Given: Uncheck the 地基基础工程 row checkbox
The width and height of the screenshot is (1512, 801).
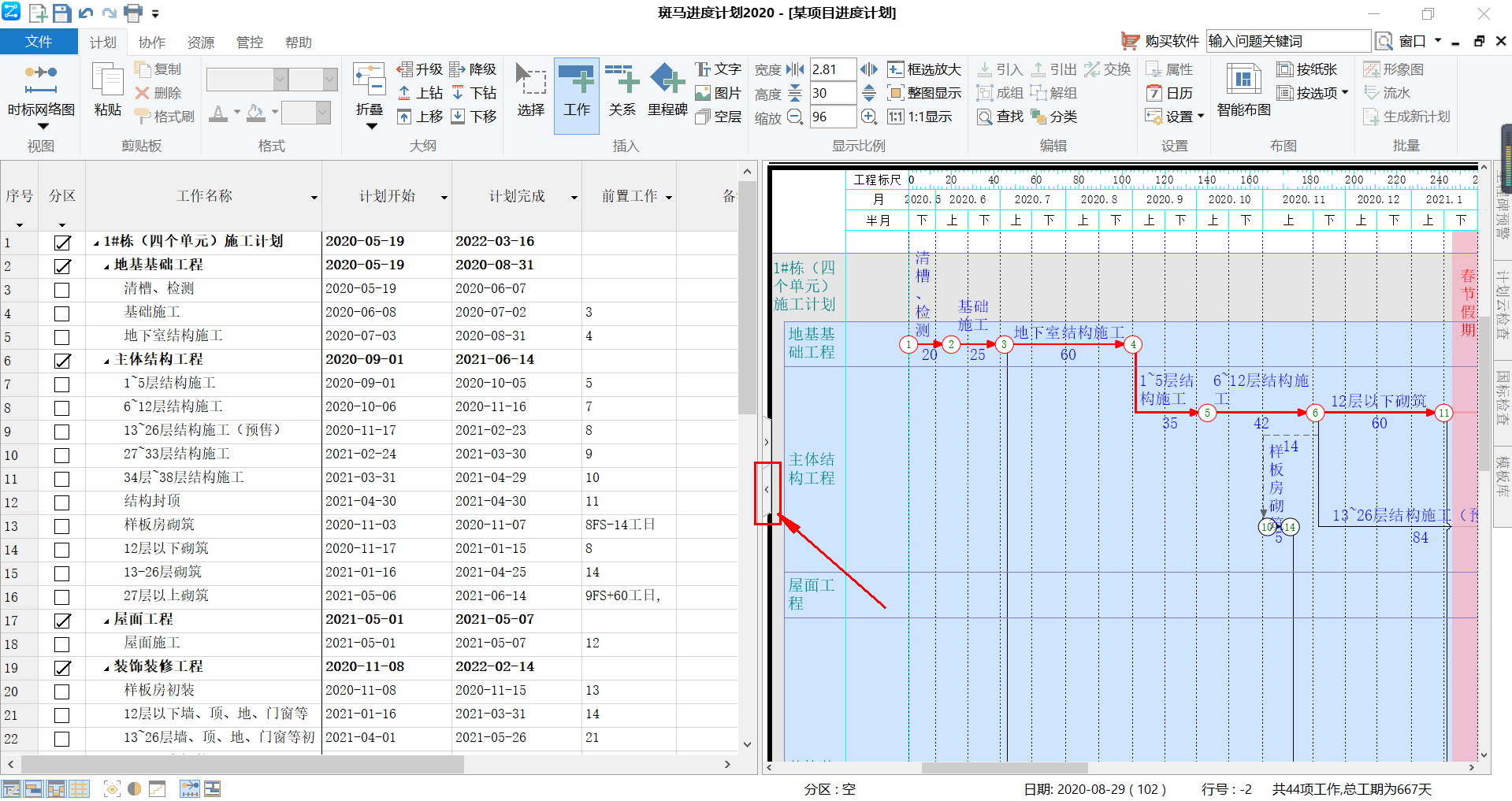Looking at the screenshot, I should pyautogui.click(x=62, y=266).
